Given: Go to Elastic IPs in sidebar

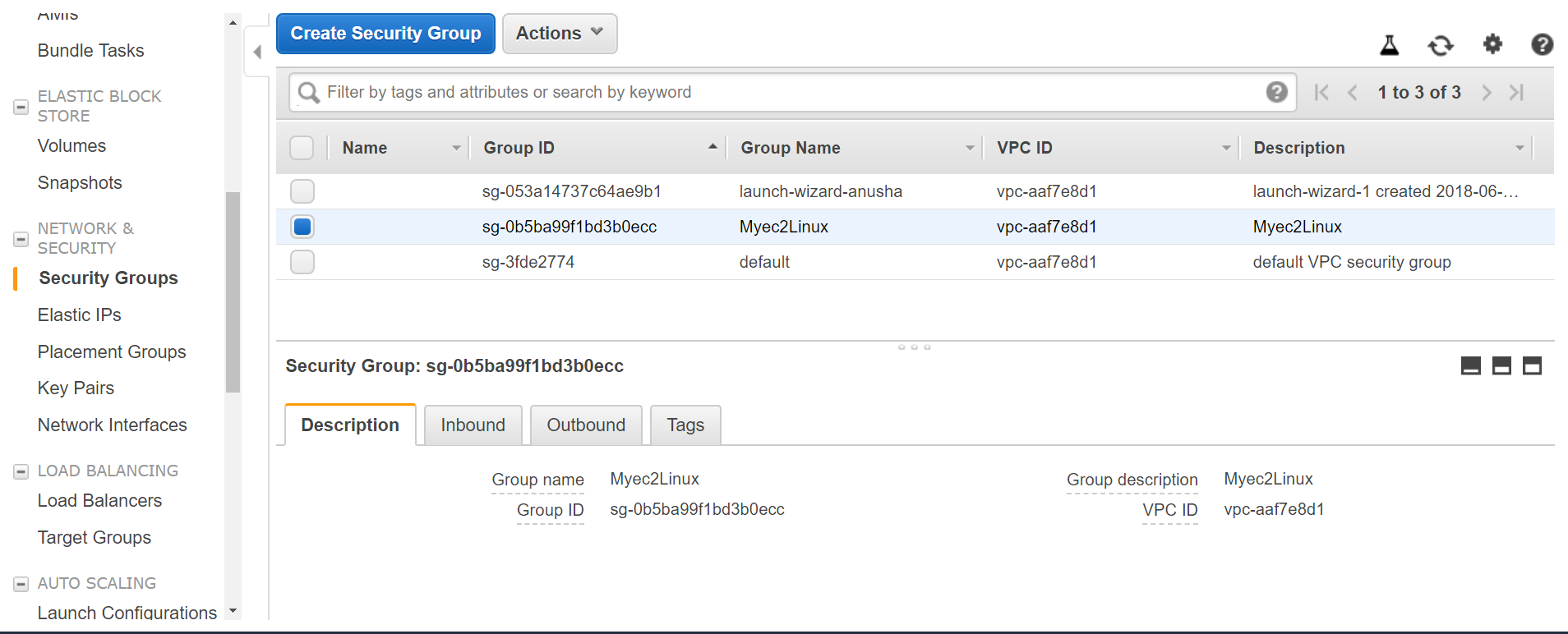Looking at the screenshot, I should tap(80, 315).
